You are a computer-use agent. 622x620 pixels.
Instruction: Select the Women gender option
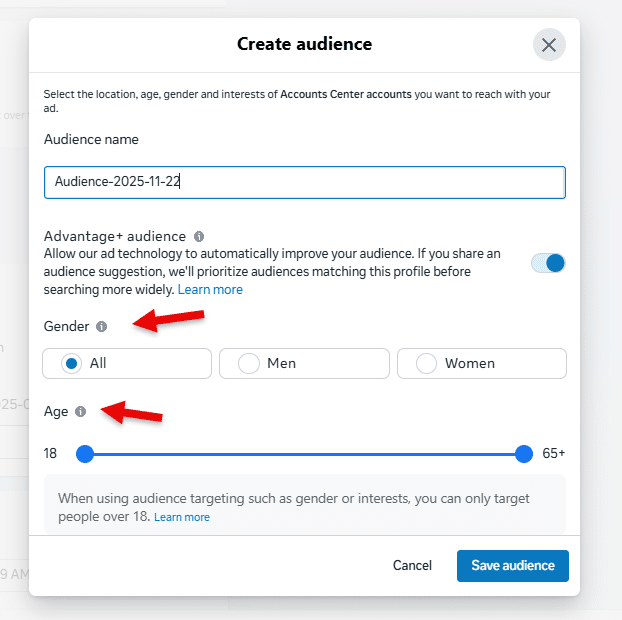point(481,363)
